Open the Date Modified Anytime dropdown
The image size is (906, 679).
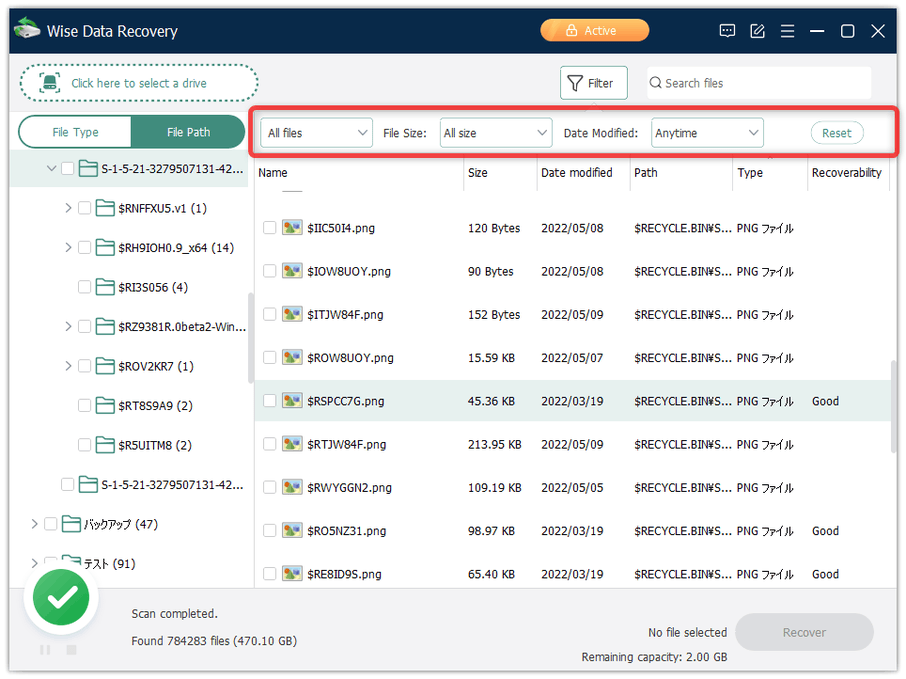(707, 133)
